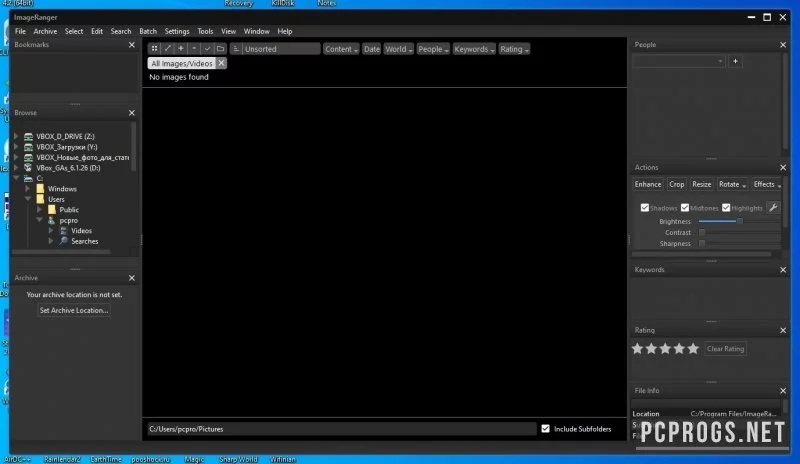Open the Window menu
Screen dimensions: 800x464
click(x=257, y=32)
